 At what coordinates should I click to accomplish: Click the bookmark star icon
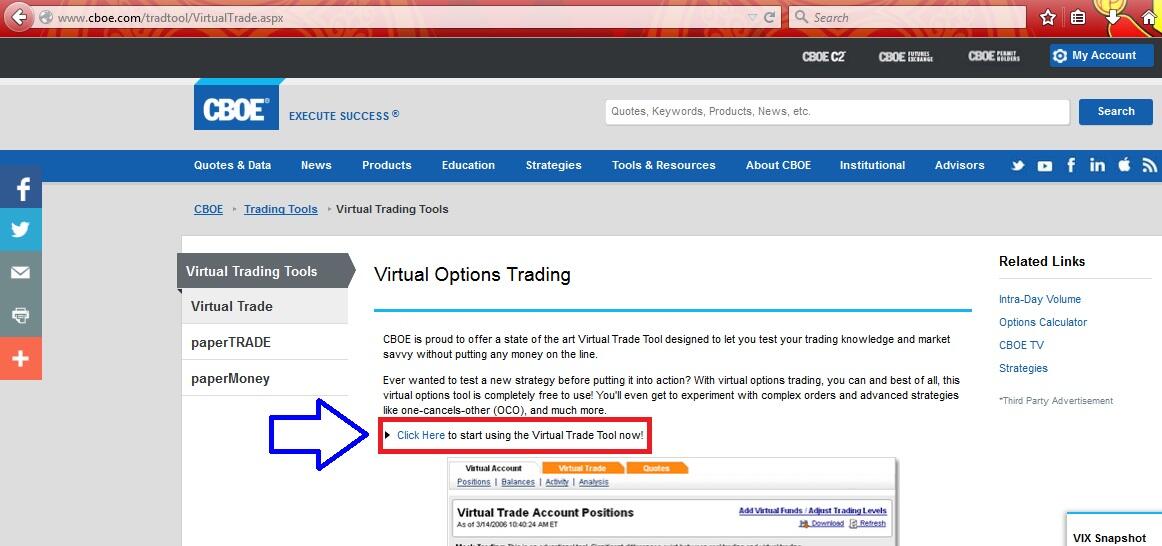[x=1047, y=17]
